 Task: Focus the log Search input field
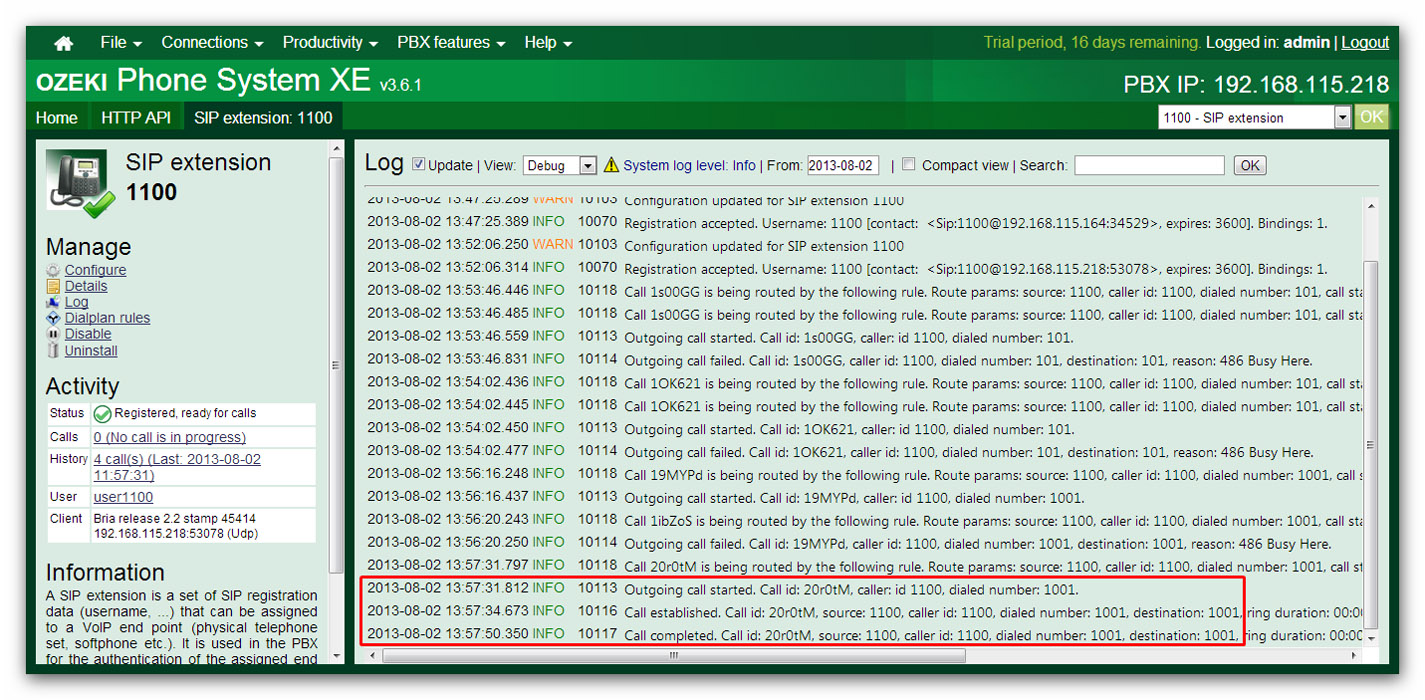click(1149, 165)
